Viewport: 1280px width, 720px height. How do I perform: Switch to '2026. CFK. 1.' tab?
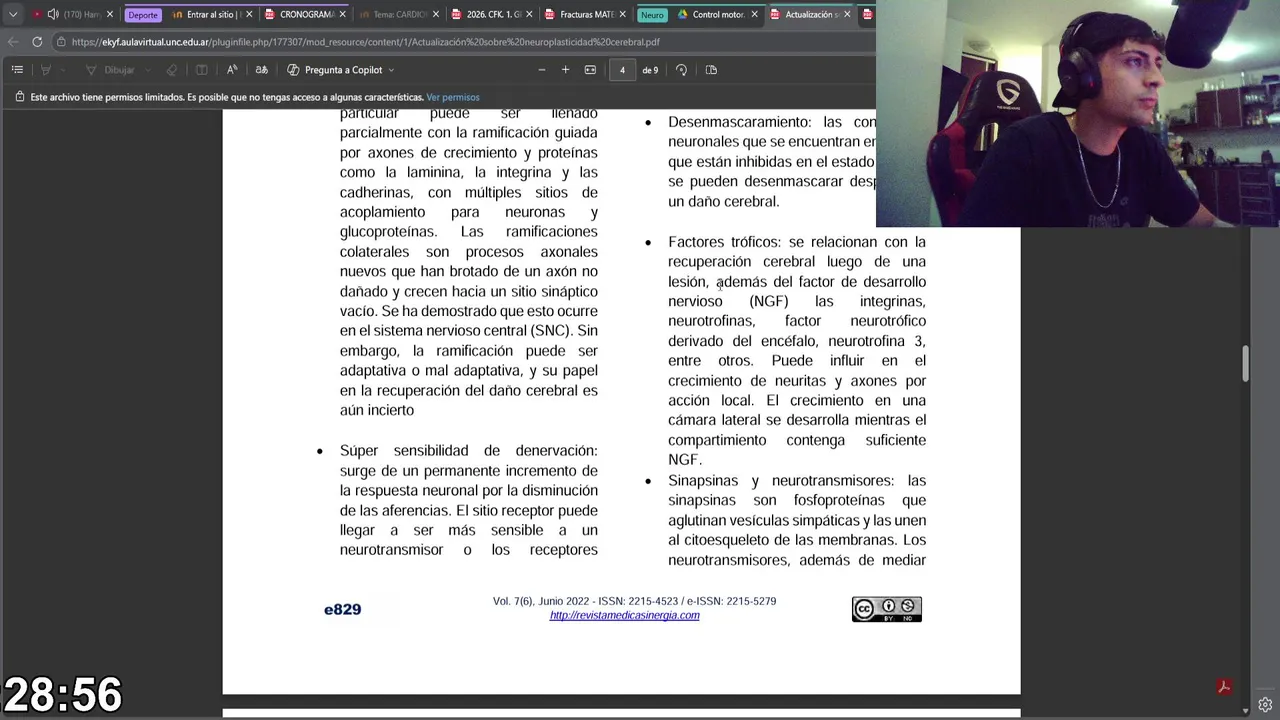coord(494,14)
